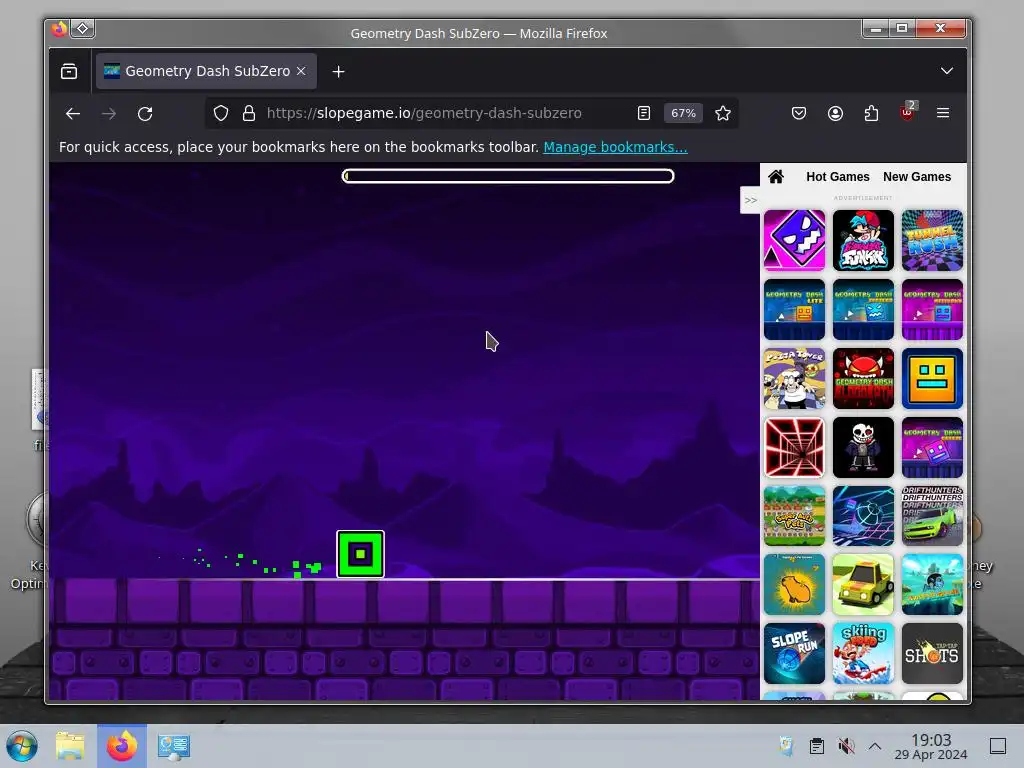Viewport: 1024px width, 768px height.
Task: Open the yellow square face game thumbnail
Action: pos(932,378)
